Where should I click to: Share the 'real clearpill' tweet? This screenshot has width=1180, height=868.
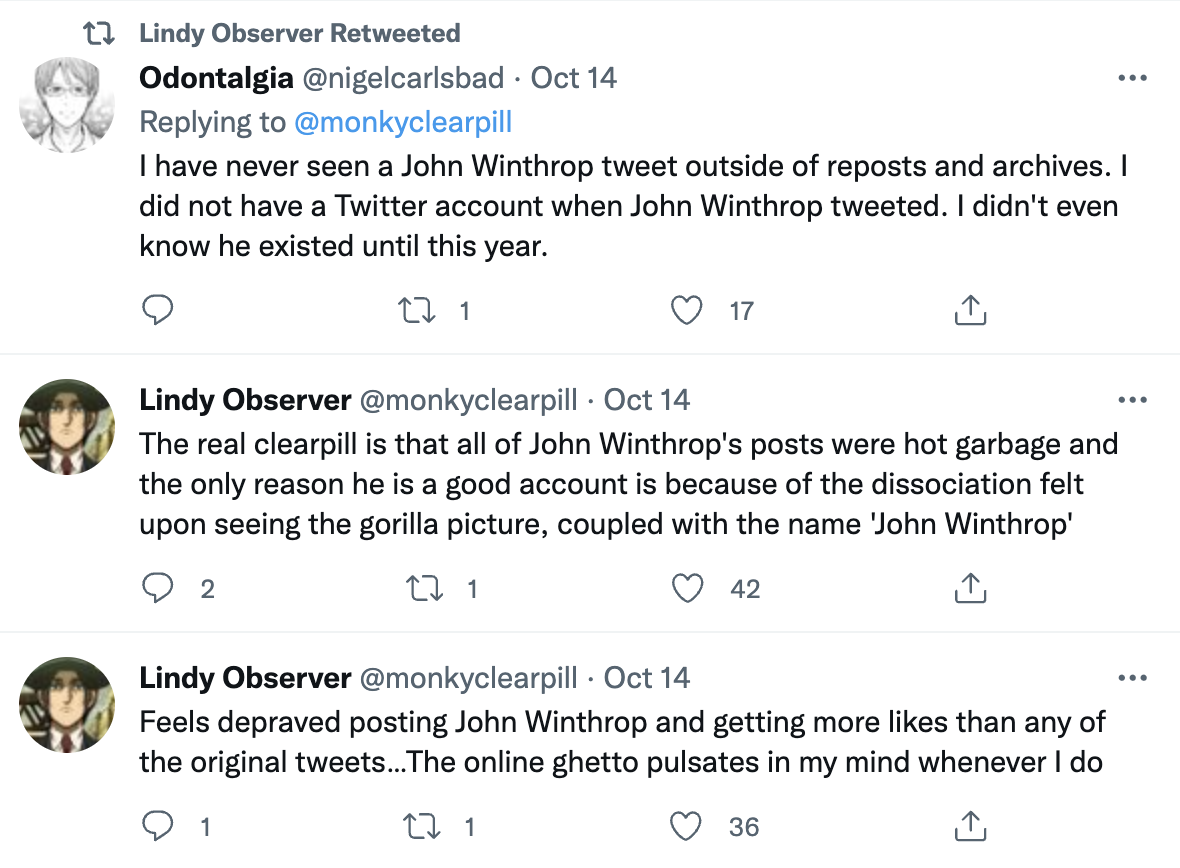pyautogui.click(x=970, y=588)
